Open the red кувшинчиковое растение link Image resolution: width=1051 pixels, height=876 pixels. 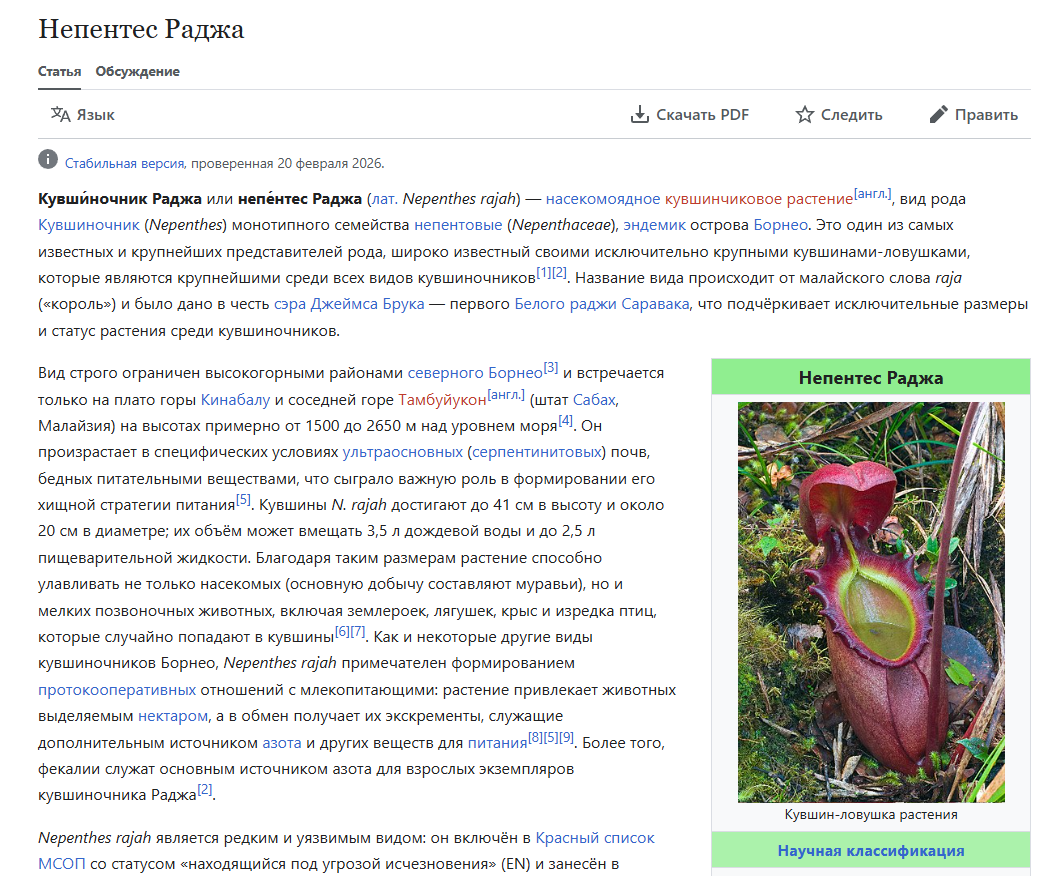point(759,199)
